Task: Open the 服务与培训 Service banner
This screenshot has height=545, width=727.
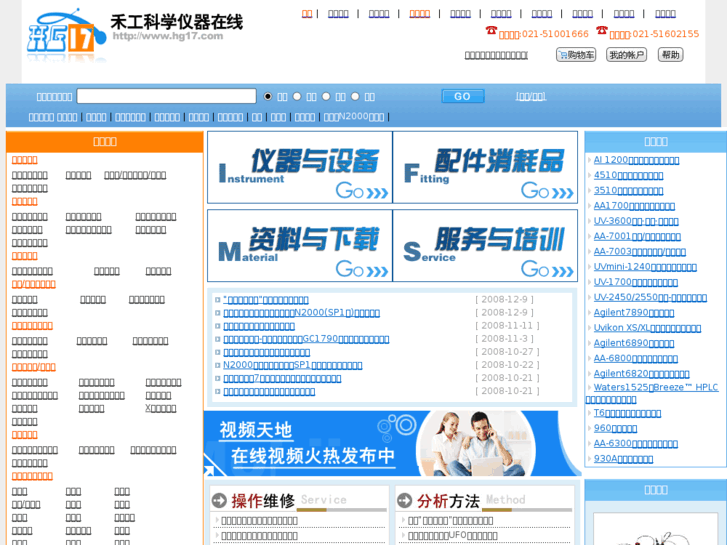Action: [485, 245]
